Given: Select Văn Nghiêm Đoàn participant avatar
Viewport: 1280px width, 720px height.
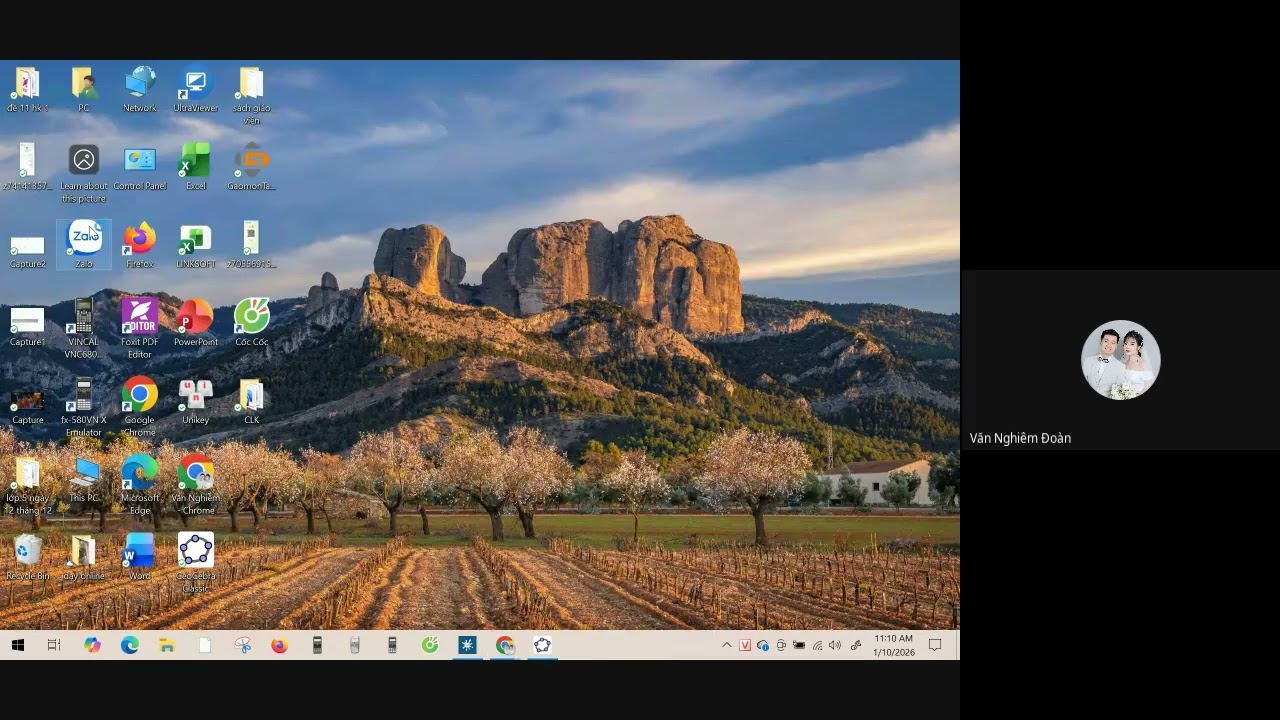Looking at the screenshot, I should tap(1121, 360).
